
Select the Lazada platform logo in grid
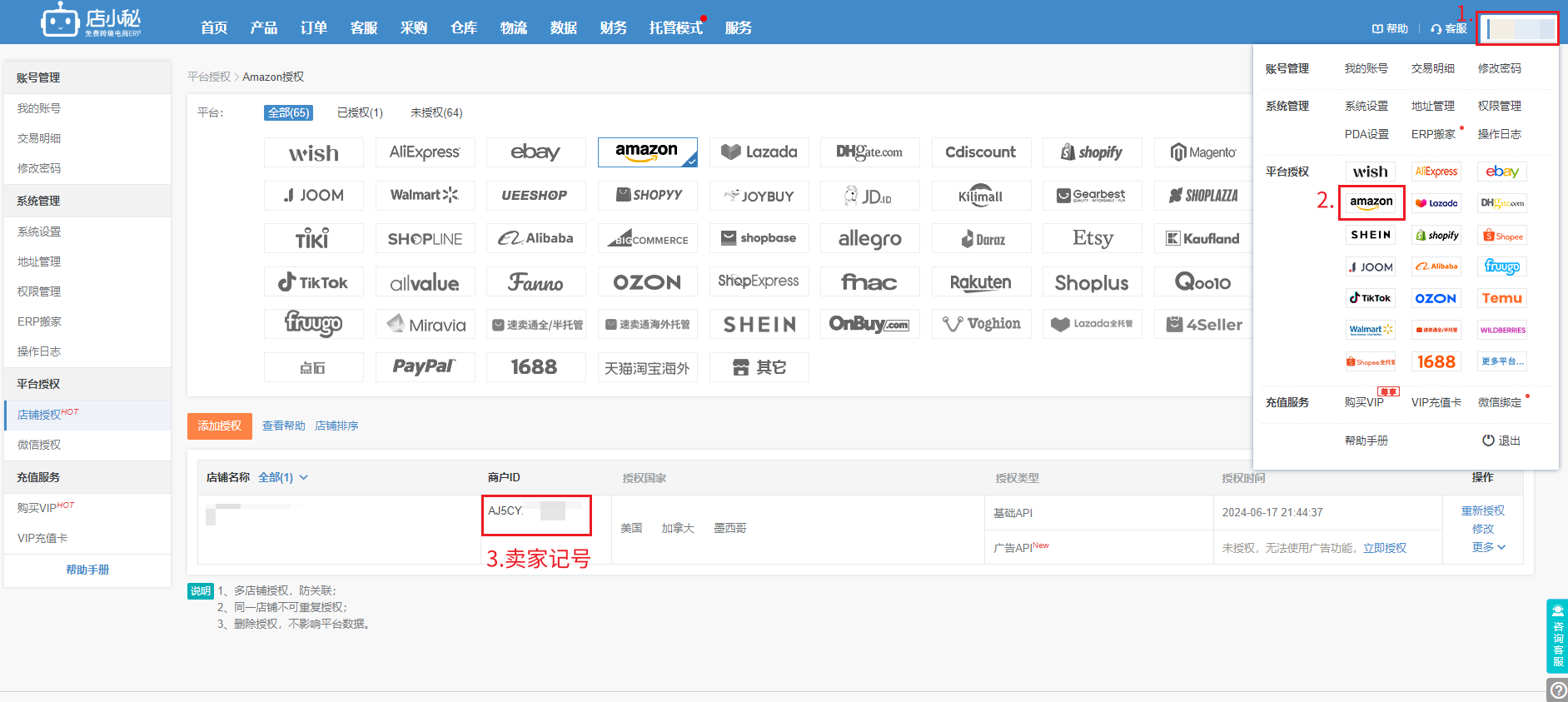(x=759, y=152)
